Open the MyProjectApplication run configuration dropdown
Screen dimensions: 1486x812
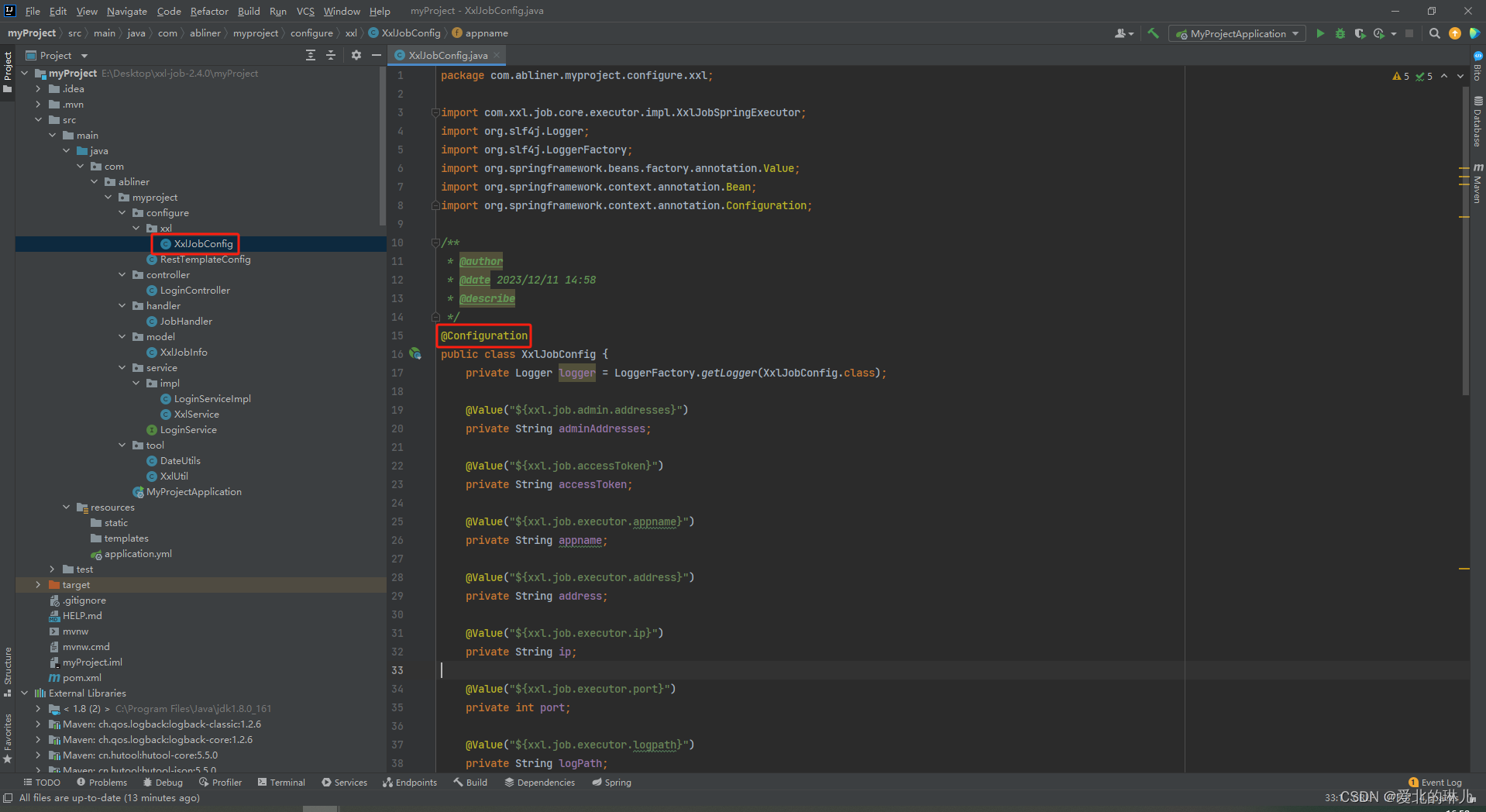click(x=1237, y=33)
